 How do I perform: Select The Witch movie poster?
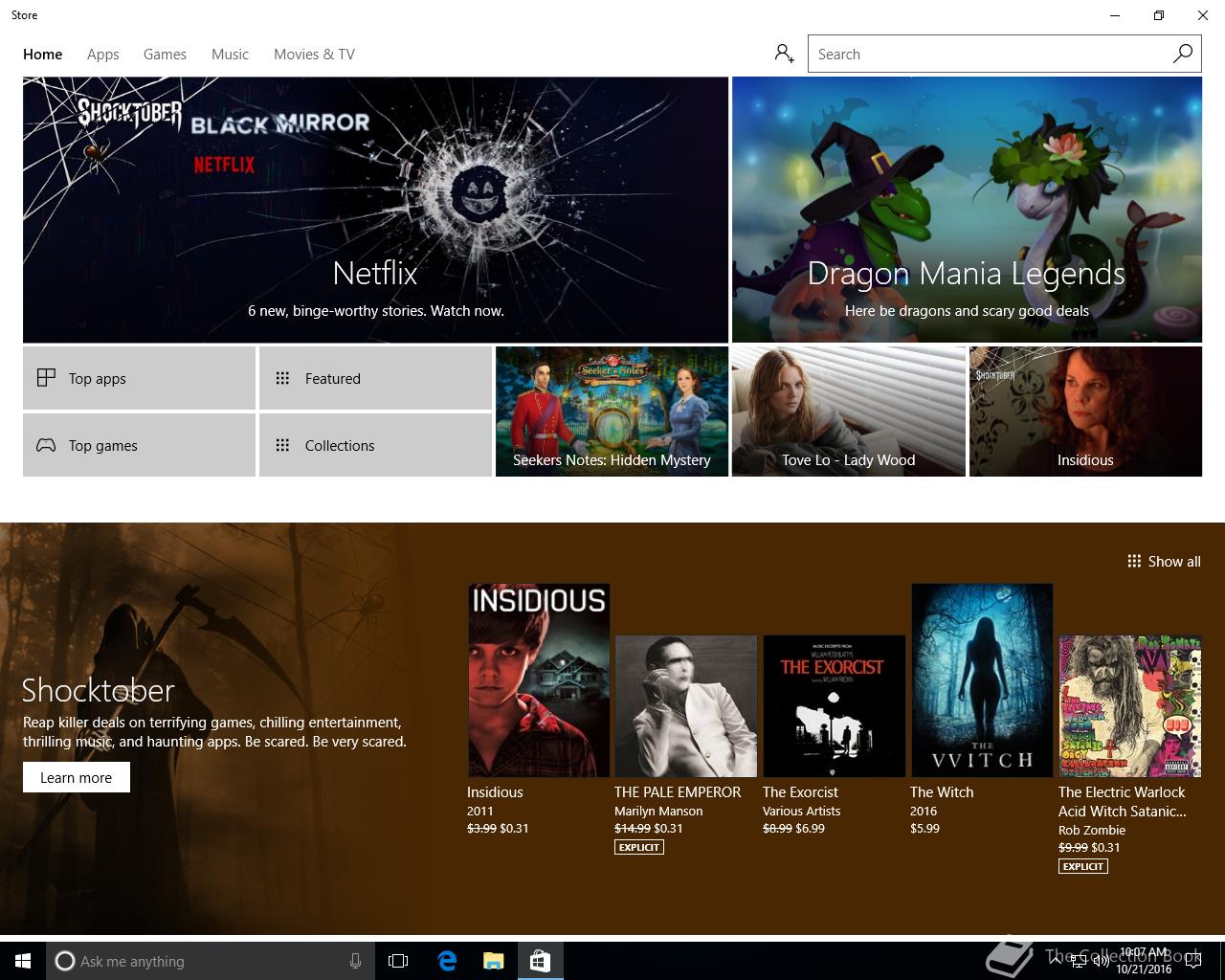point(982,680)
